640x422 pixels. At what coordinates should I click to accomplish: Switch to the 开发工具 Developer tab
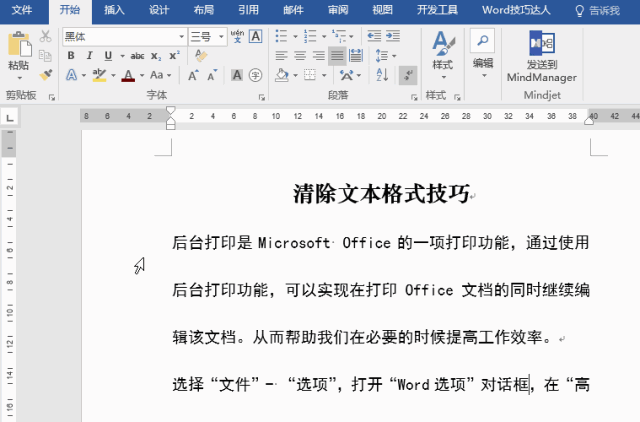pos(437,10)
